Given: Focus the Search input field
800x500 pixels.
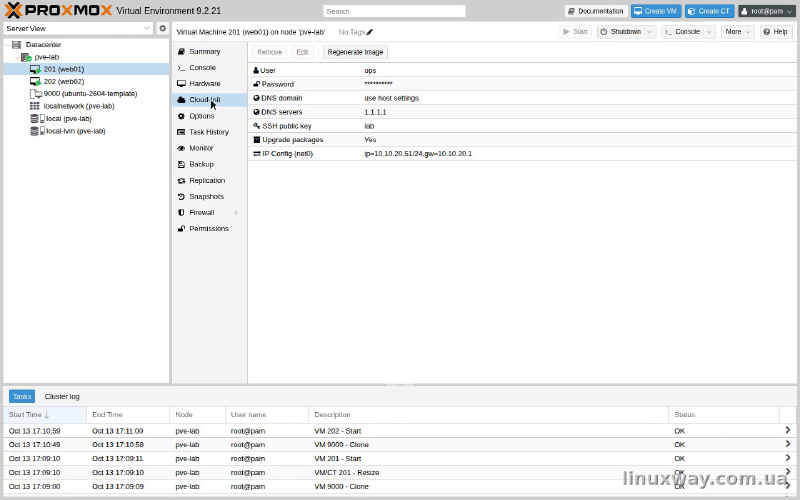Looking at the screenshot, I should (394, 11).
